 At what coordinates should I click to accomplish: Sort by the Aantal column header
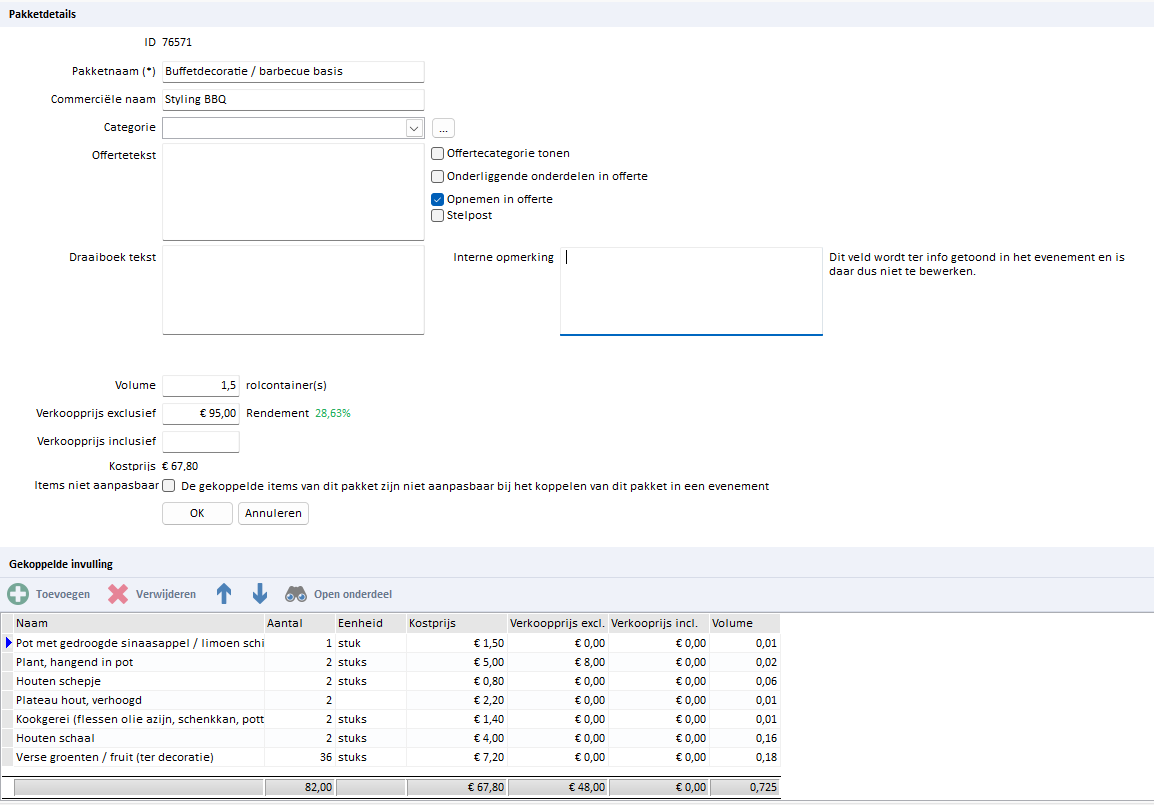pos(300,623)
